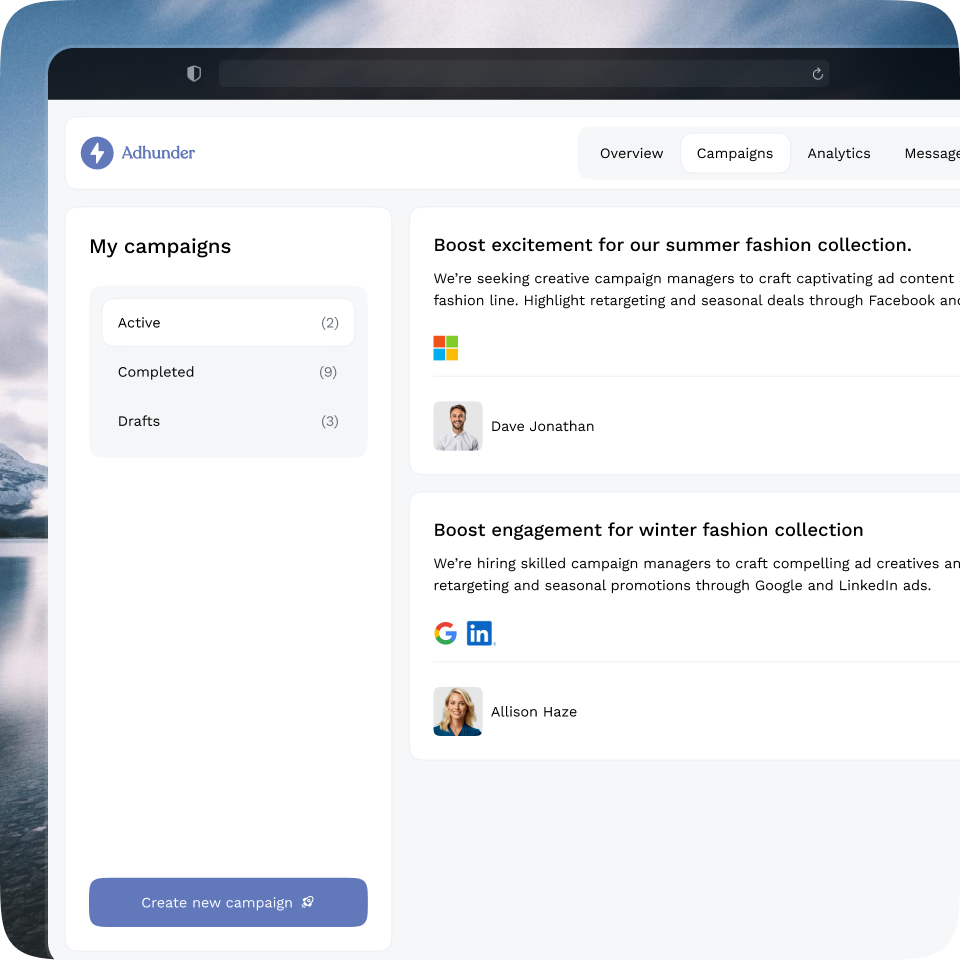This screenshot has width=960, height=960.
Task: View Drafts campaigns
Action: [x=228, y=421]
